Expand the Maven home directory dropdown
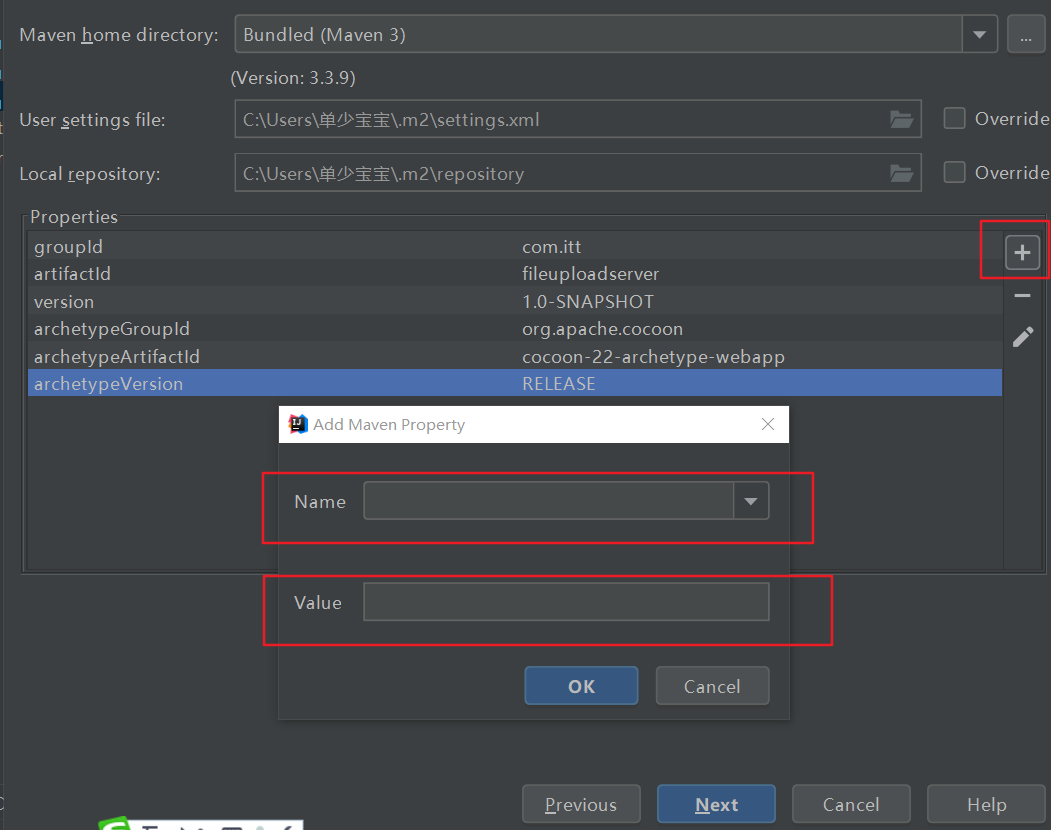The height and width of the screenshot is (830, 1051). point(980,34)
